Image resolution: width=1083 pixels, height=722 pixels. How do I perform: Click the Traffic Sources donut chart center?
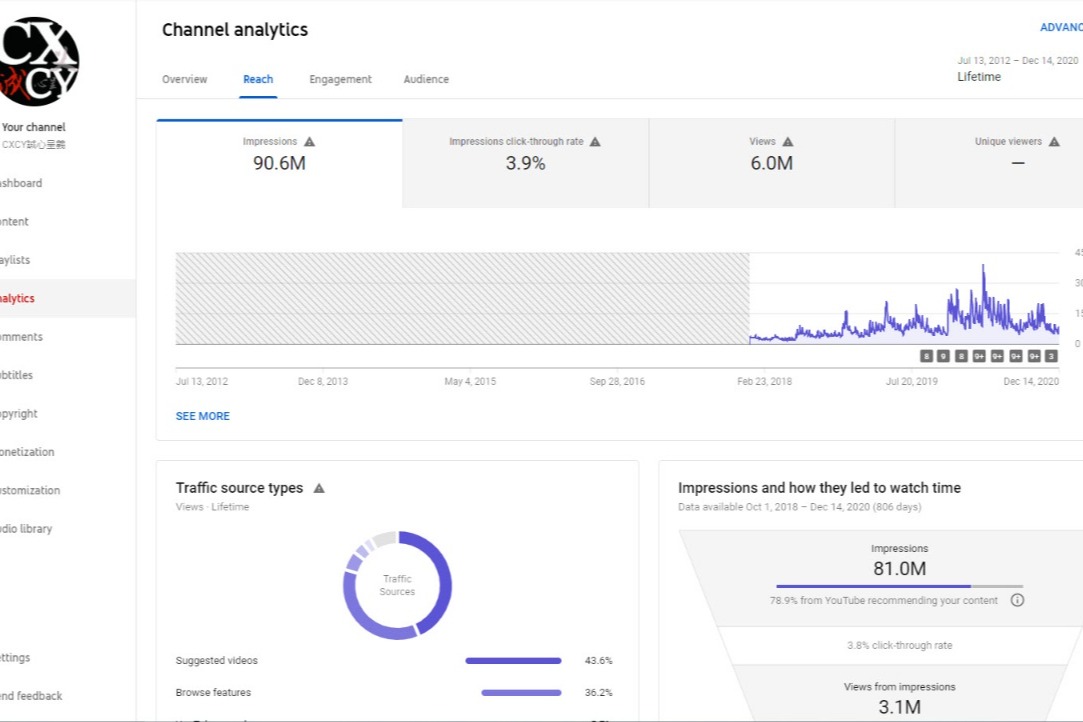(397, 585)
